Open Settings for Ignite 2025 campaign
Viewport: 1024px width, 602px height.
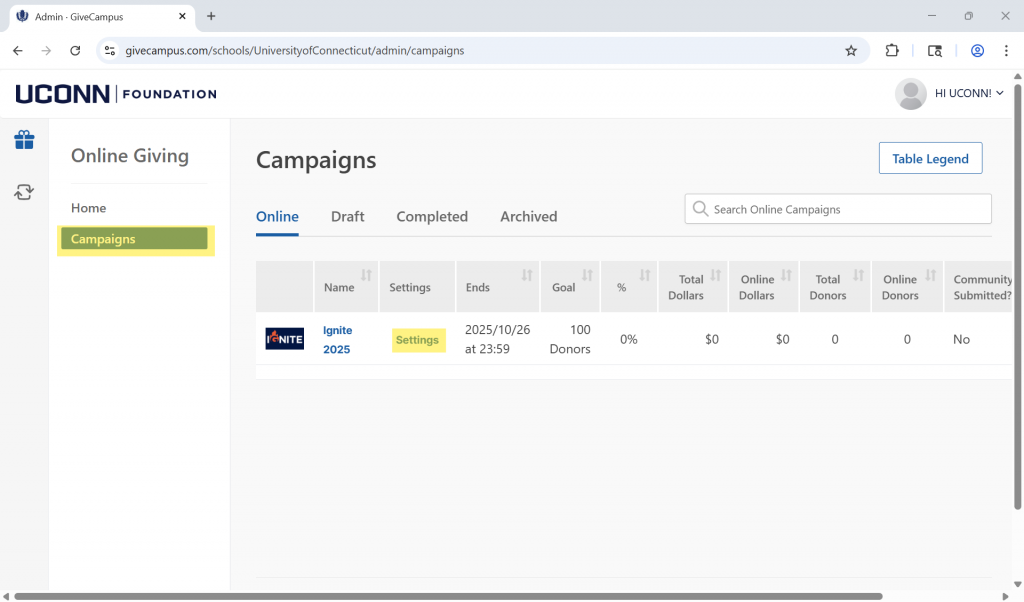pos(417,340)
